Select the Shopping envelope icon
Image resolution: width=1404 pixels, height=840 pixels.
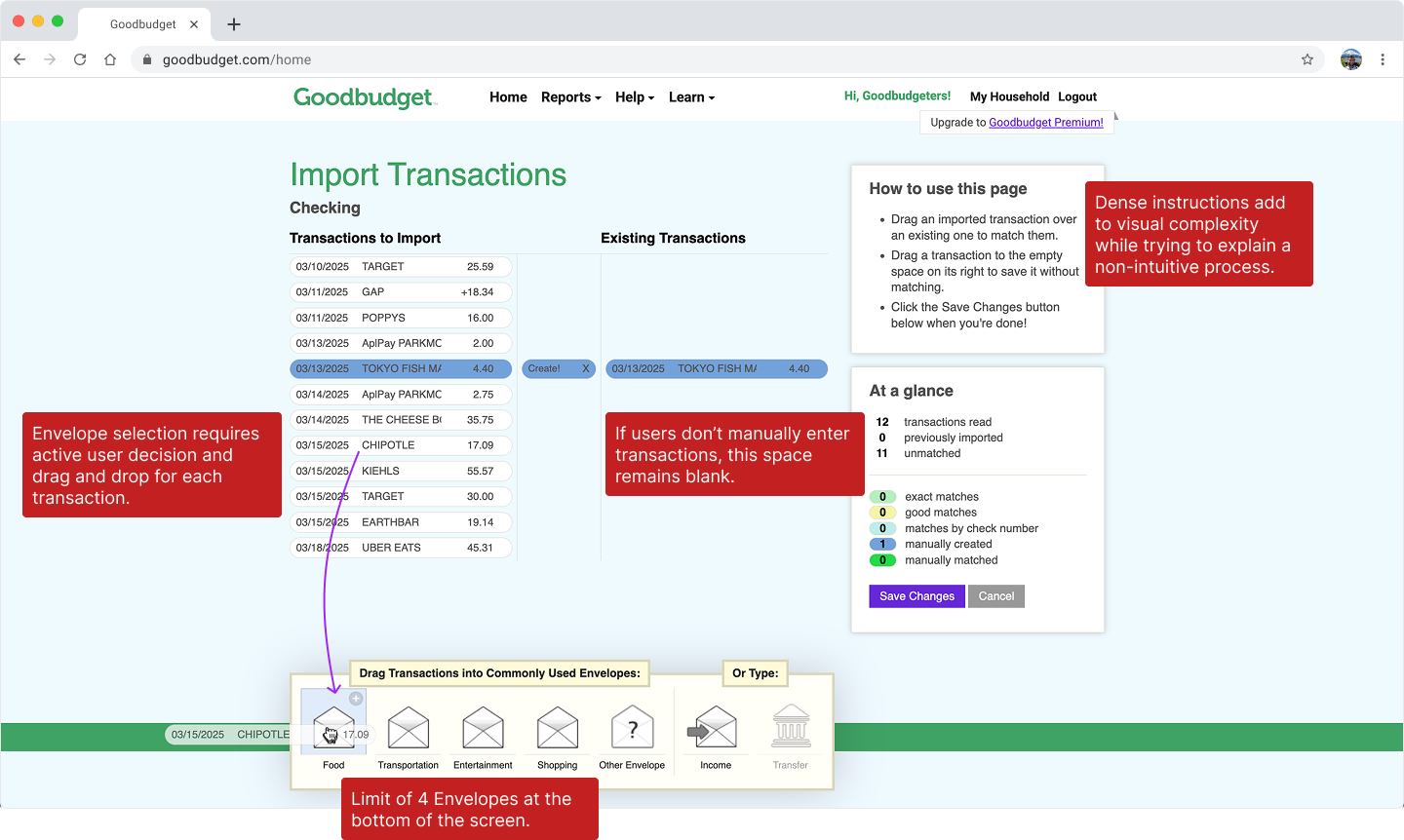tap(558, 729)
